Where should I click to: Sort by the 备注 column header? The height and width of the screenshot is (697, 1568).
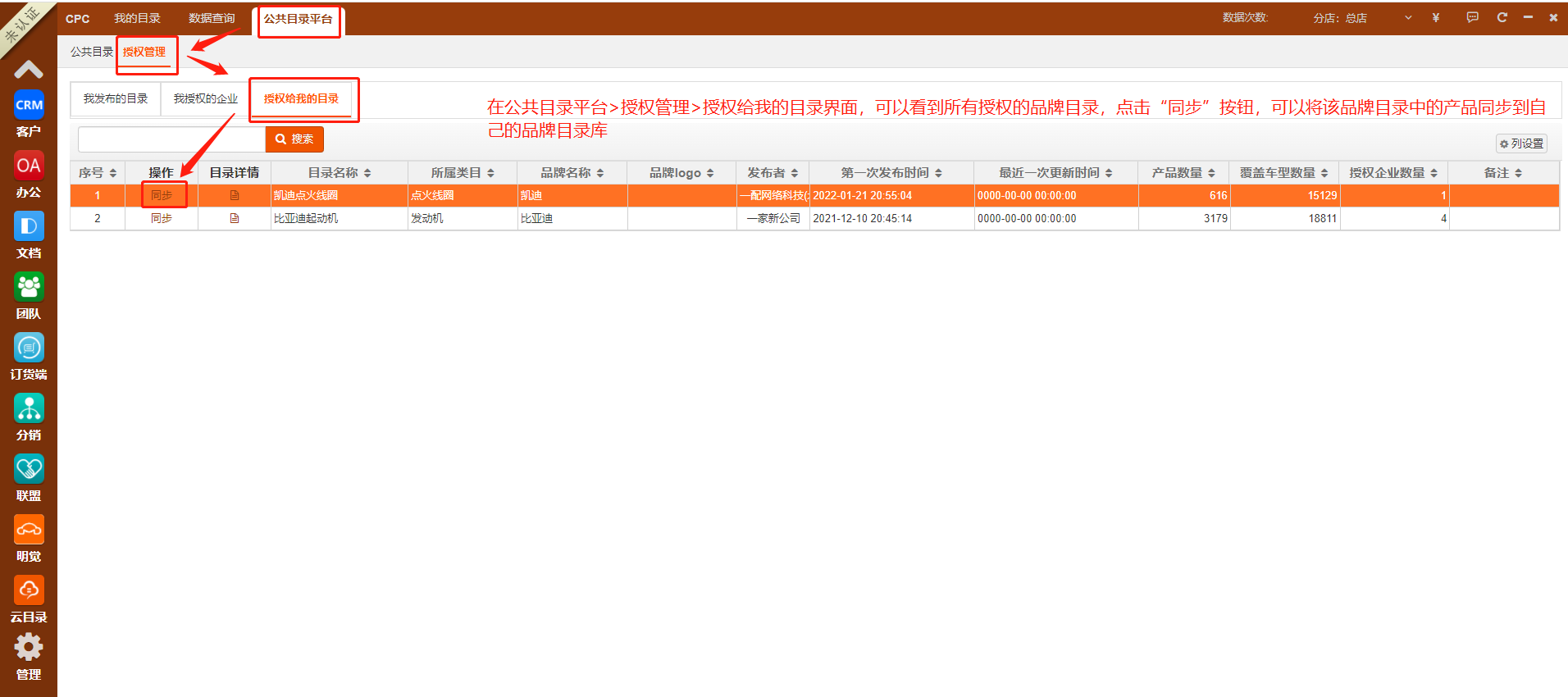pos(1503,173)
